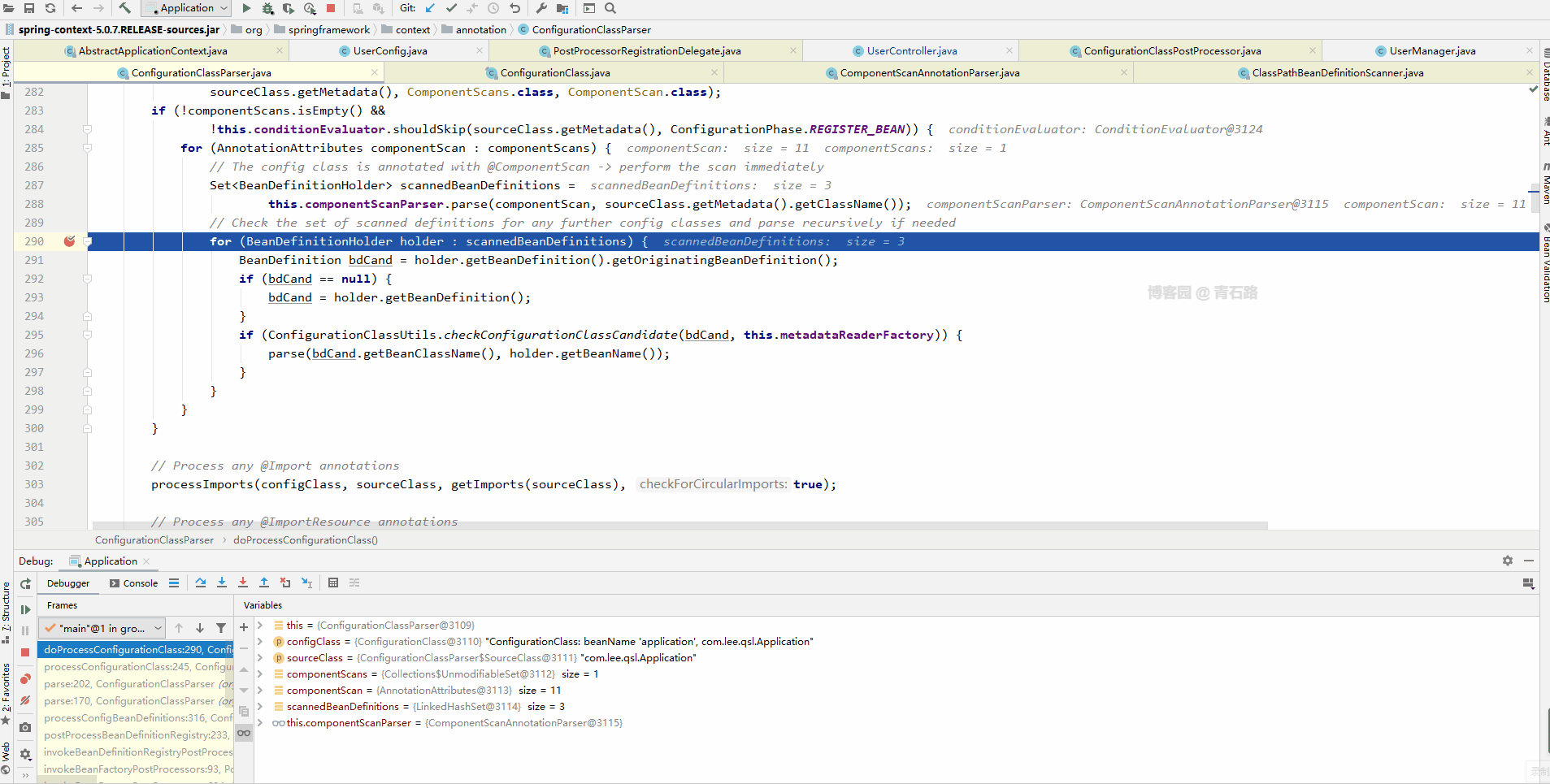Click the Build project hammer icon
The height and width of the screenshot is (784, 1550).
point(124,8)
